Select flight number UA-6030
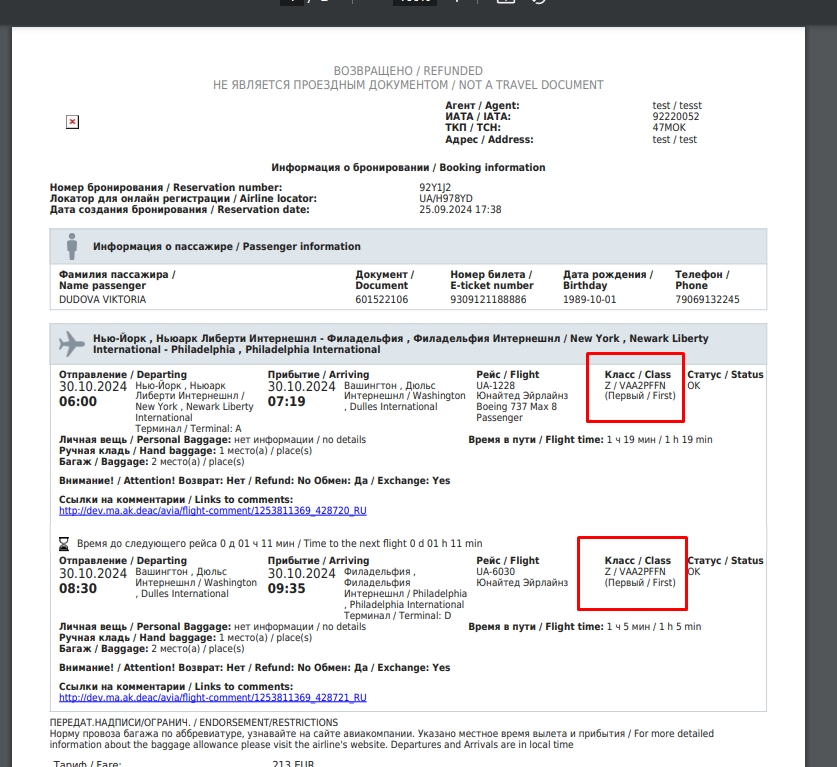 (x=495, y=572)
